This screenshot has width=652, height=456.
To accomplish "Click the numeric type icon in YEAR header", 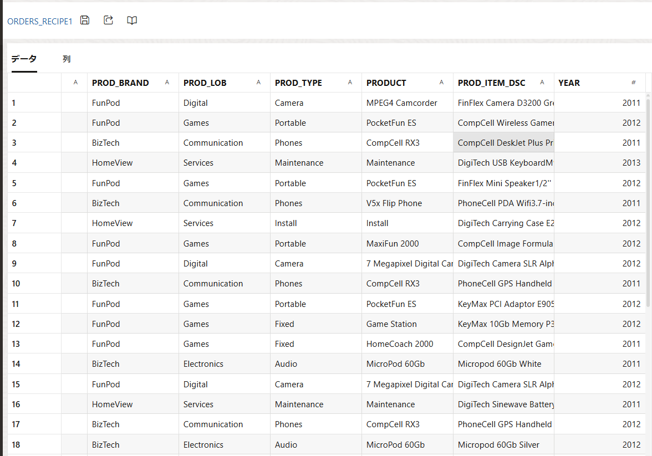I will (x=634, y=82).
